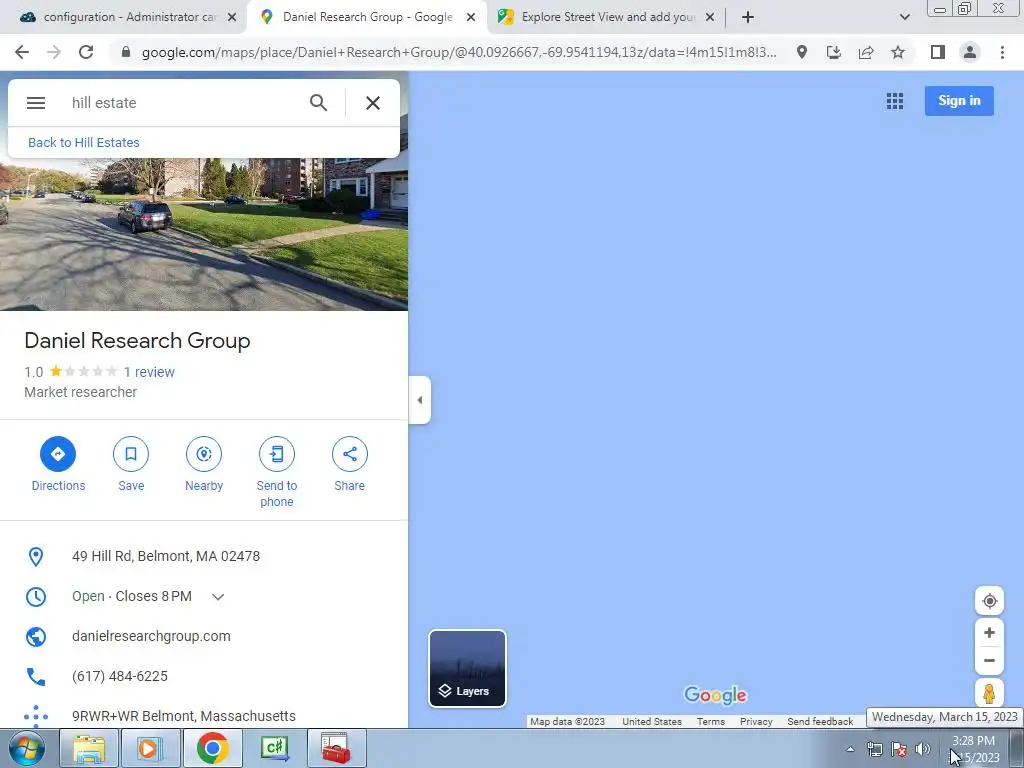1024x768 pixels.
Task: Open a new browser tab
Action: click(748, 17)
